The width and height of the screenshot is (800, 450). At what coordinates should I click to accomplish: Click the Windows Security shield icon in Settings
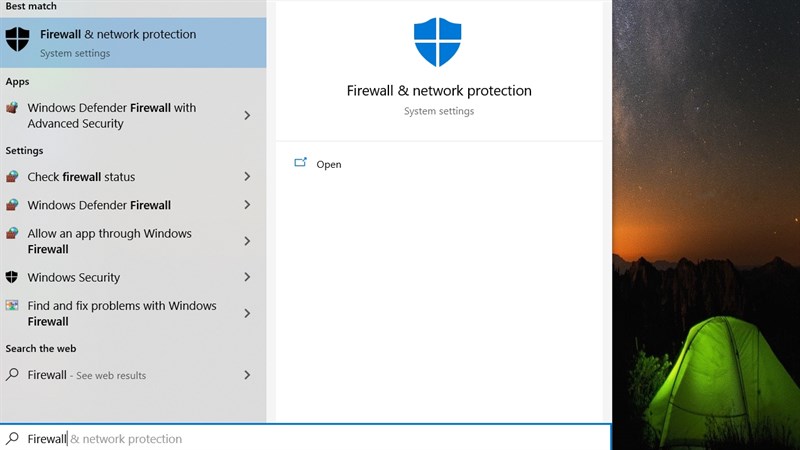pyautogui.click(x=12, y=277)
